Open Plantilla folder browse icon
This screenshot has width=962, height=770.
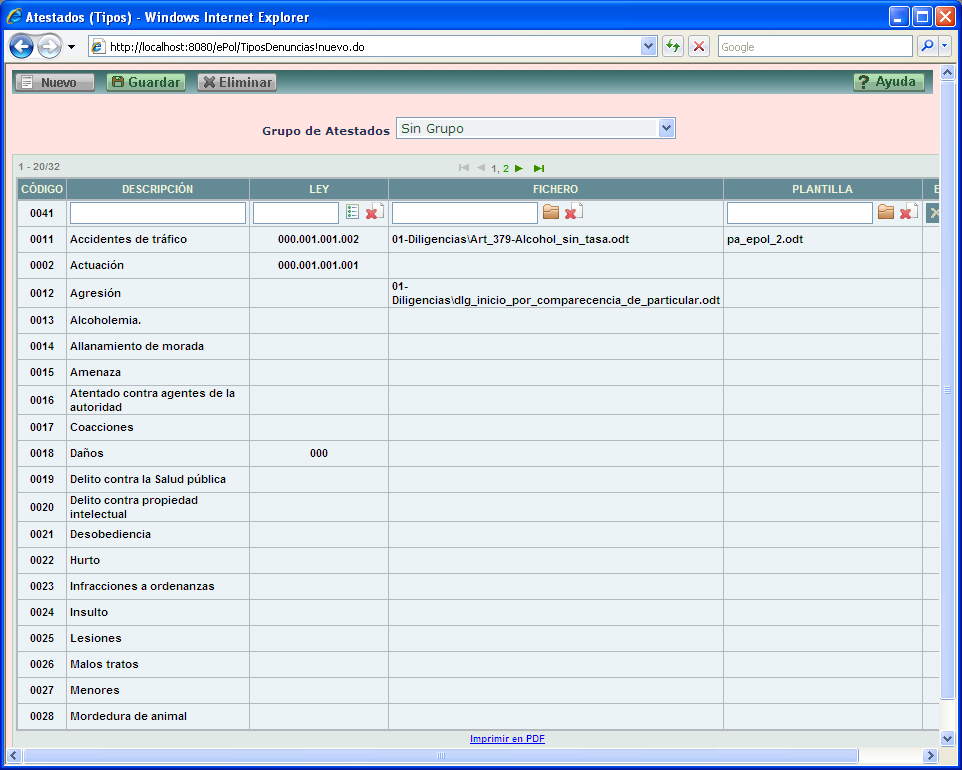click(886, 212)
